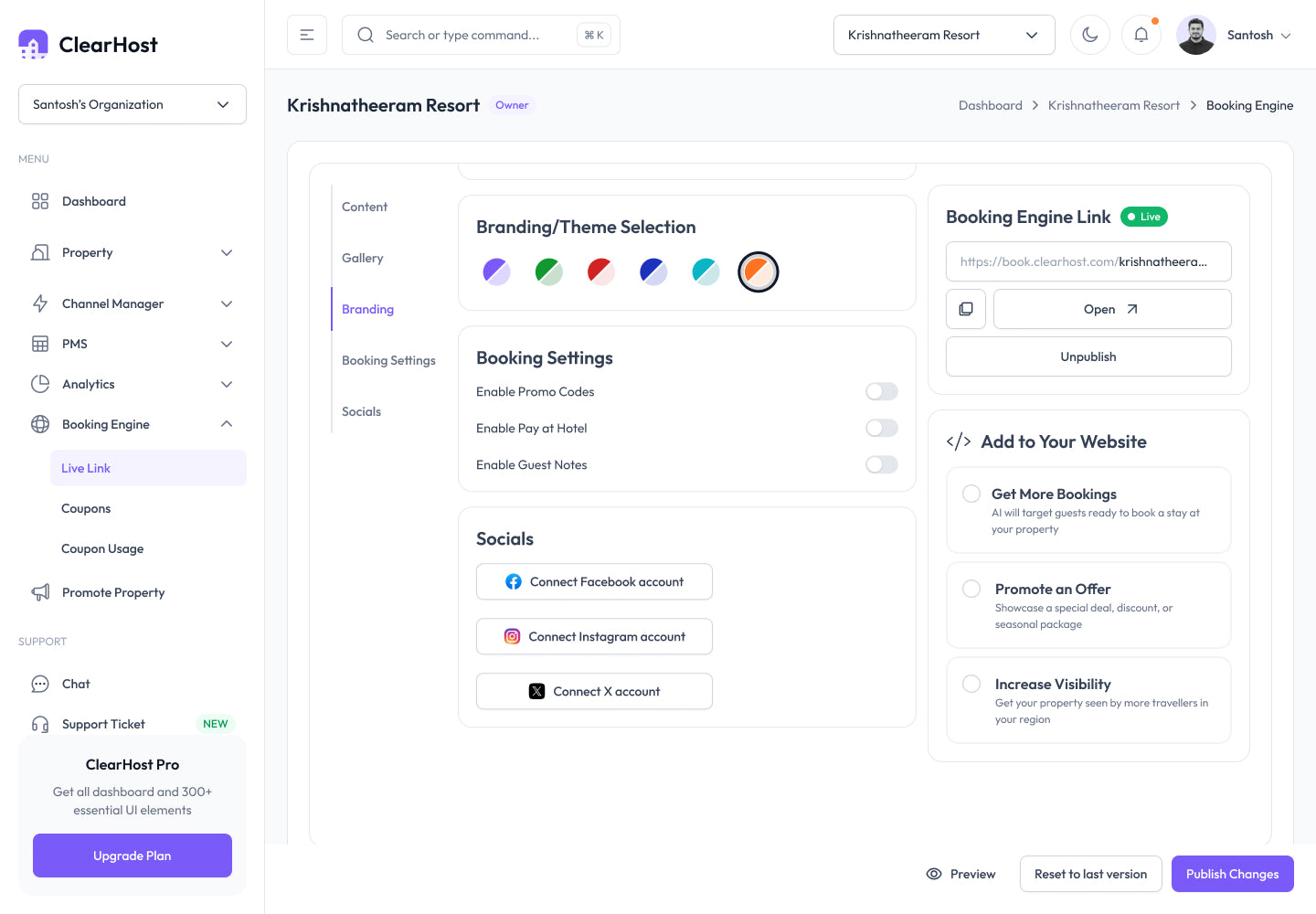Collapse Booking Engine menu chevron

click(x=227, y=424)
